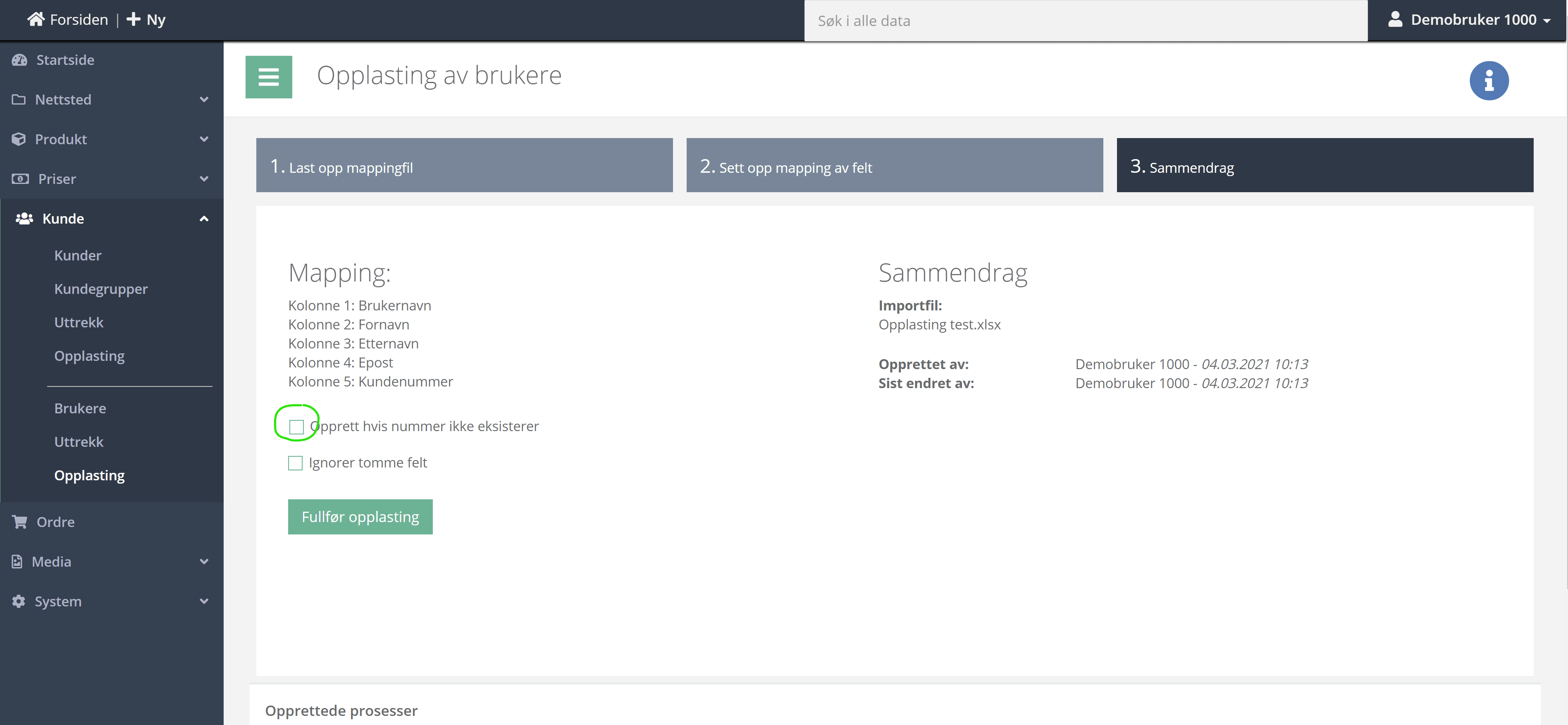Image resolution: width=1568 pixels, height=725 pixels.
Task: Go to step 2 Sett opp mapping av felt
Action: coord(894,165)
